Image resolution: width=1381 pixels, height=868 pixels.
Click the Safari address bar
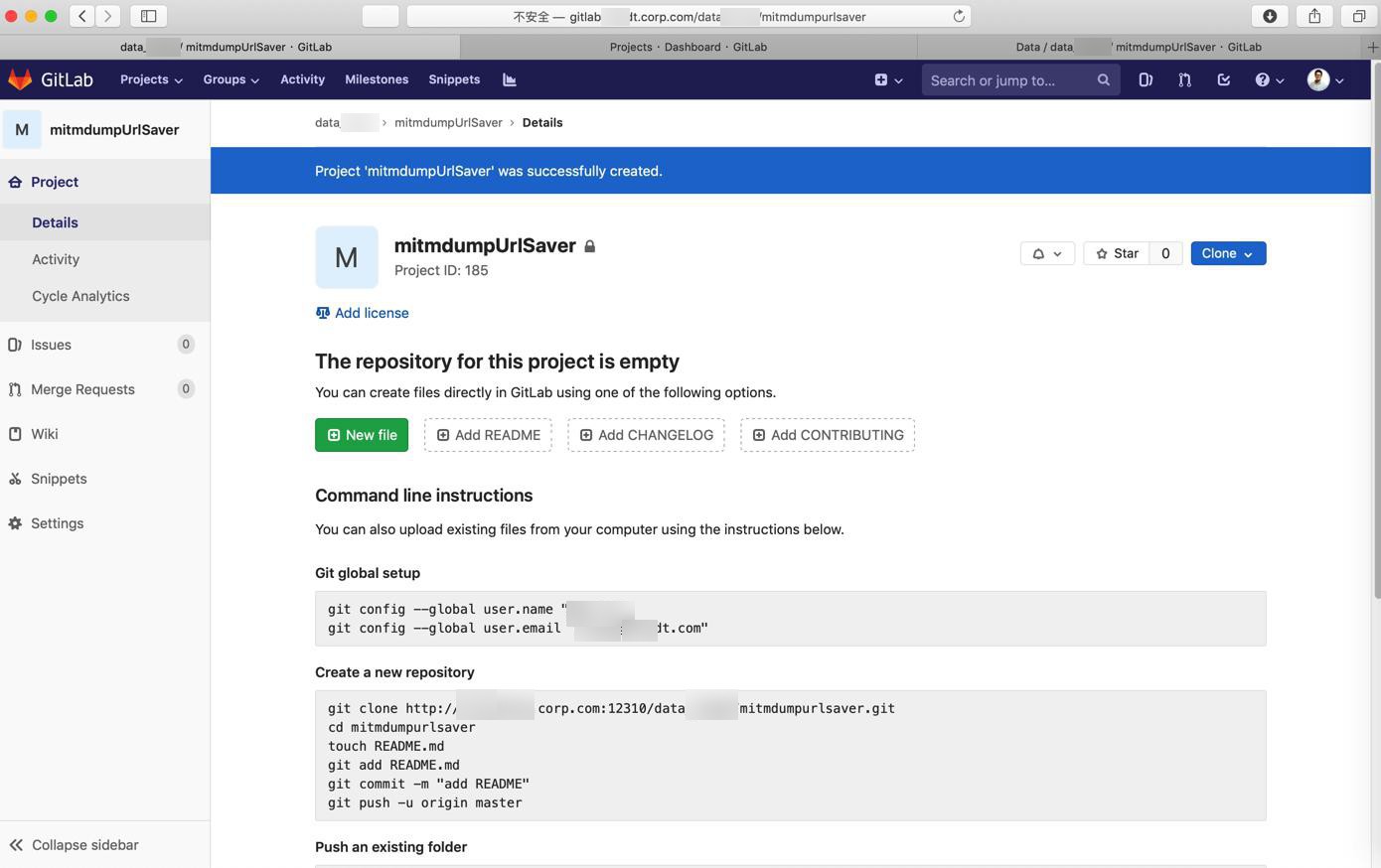tap(689, 16)
